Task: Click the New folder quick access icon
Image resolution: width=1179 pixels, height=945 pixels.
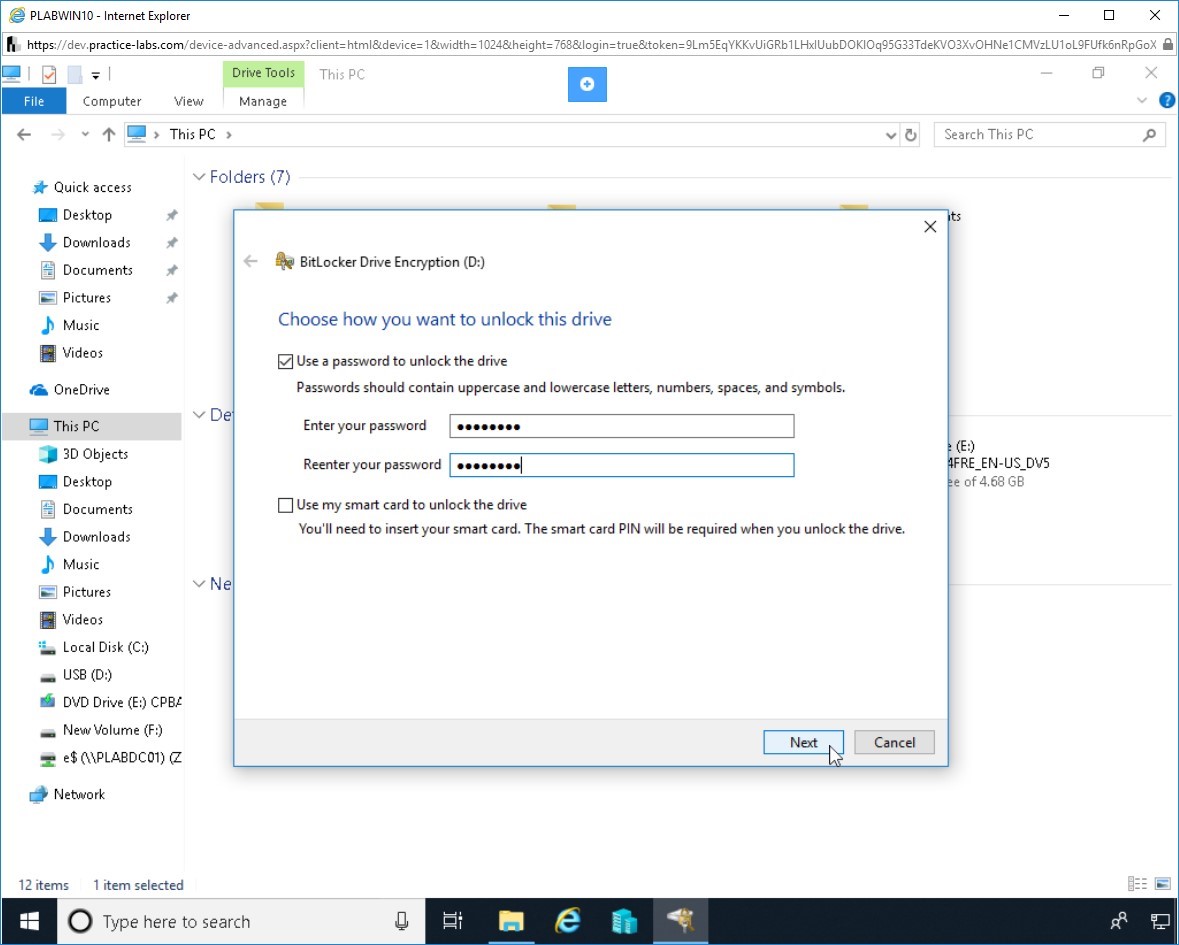Action: click(74, 74)
